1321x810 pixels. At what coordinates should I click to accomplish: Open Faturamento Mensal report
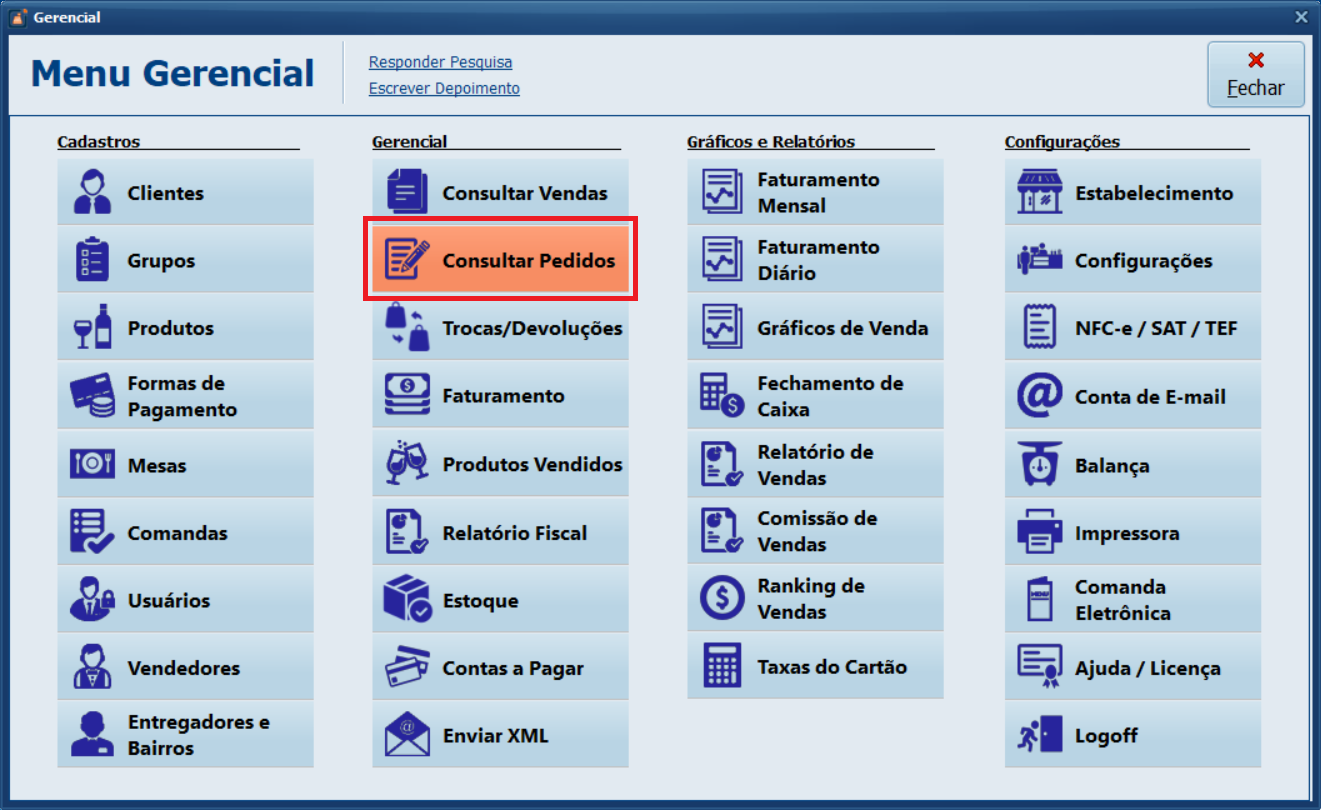click(x=815, y=193)
